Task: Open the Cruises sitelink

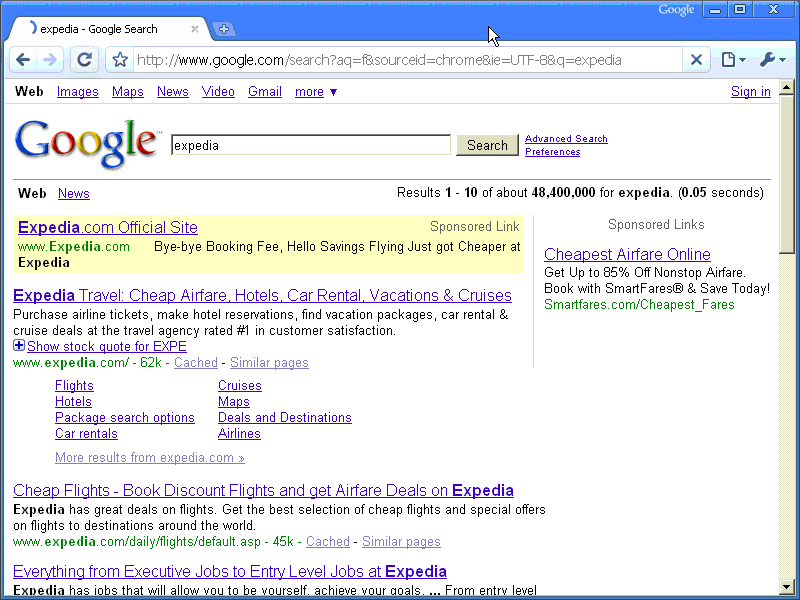Action: pyautogui.click(x=240, y=386)
